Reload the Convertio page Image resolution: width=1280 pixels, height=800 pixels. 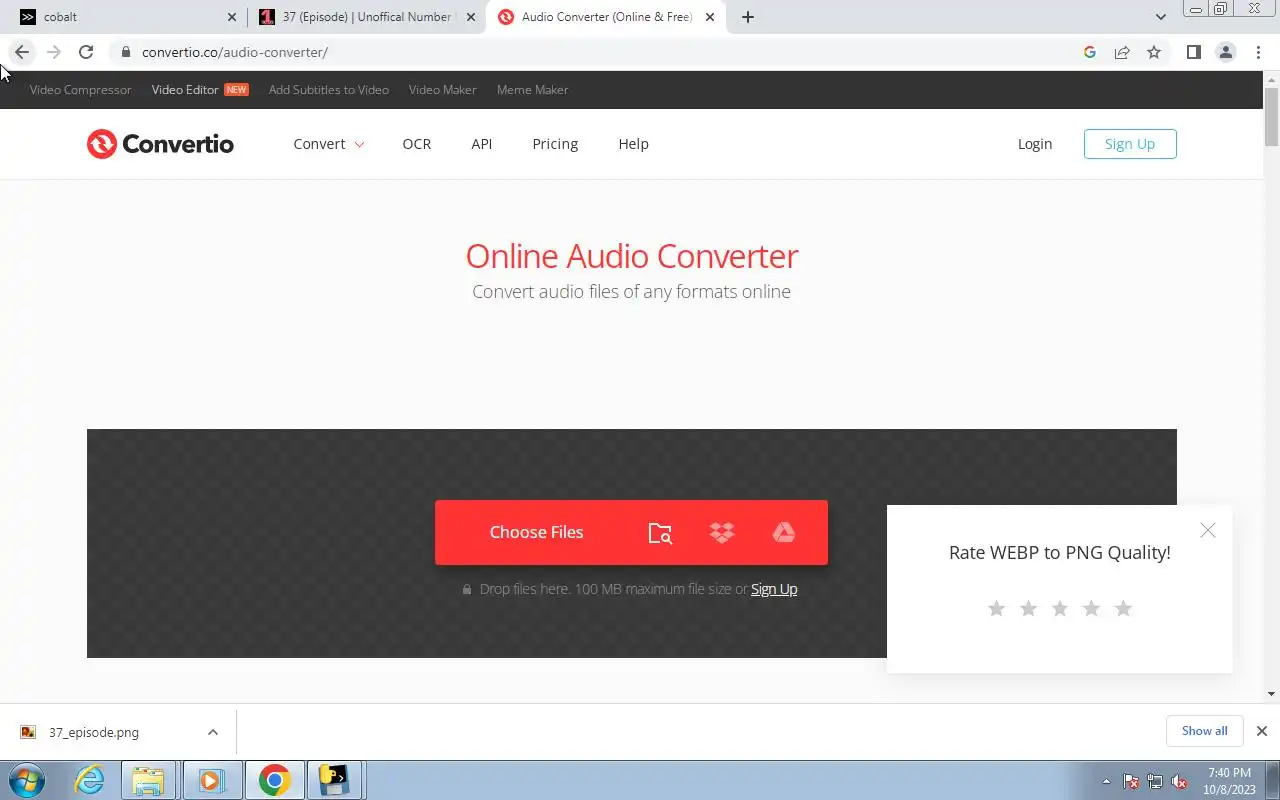(86, 52)
